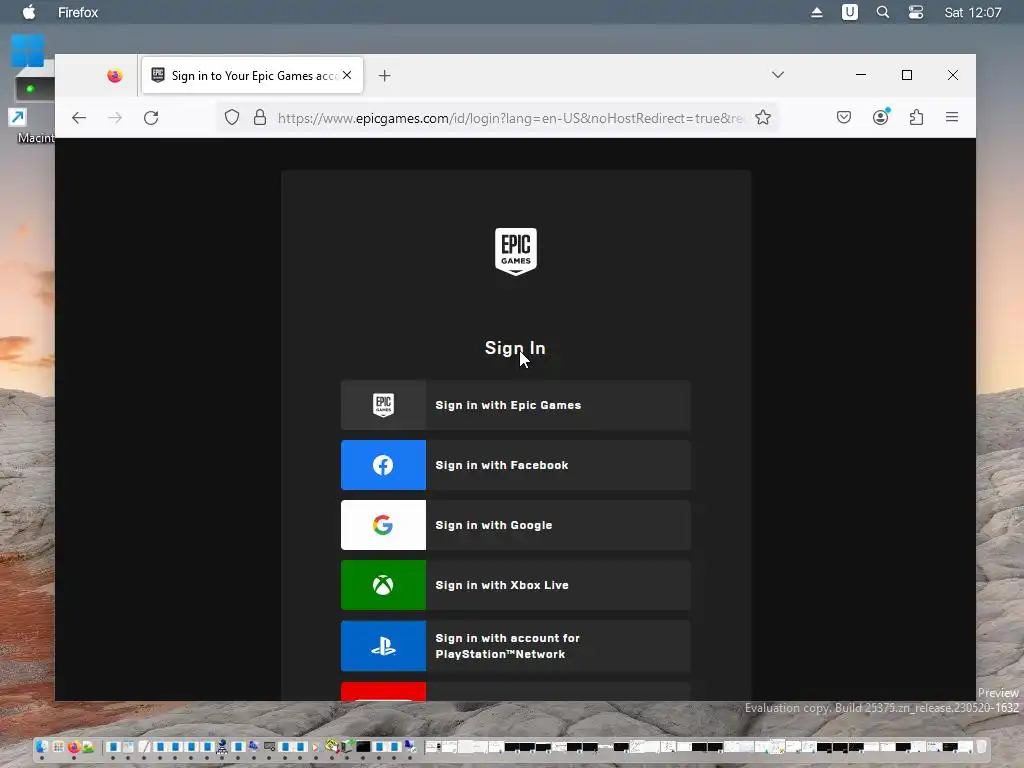Select the Sign in to Your Epic Games tab
The height and width of the screenshot is (768, 1024).
click(x=252, y=76)
